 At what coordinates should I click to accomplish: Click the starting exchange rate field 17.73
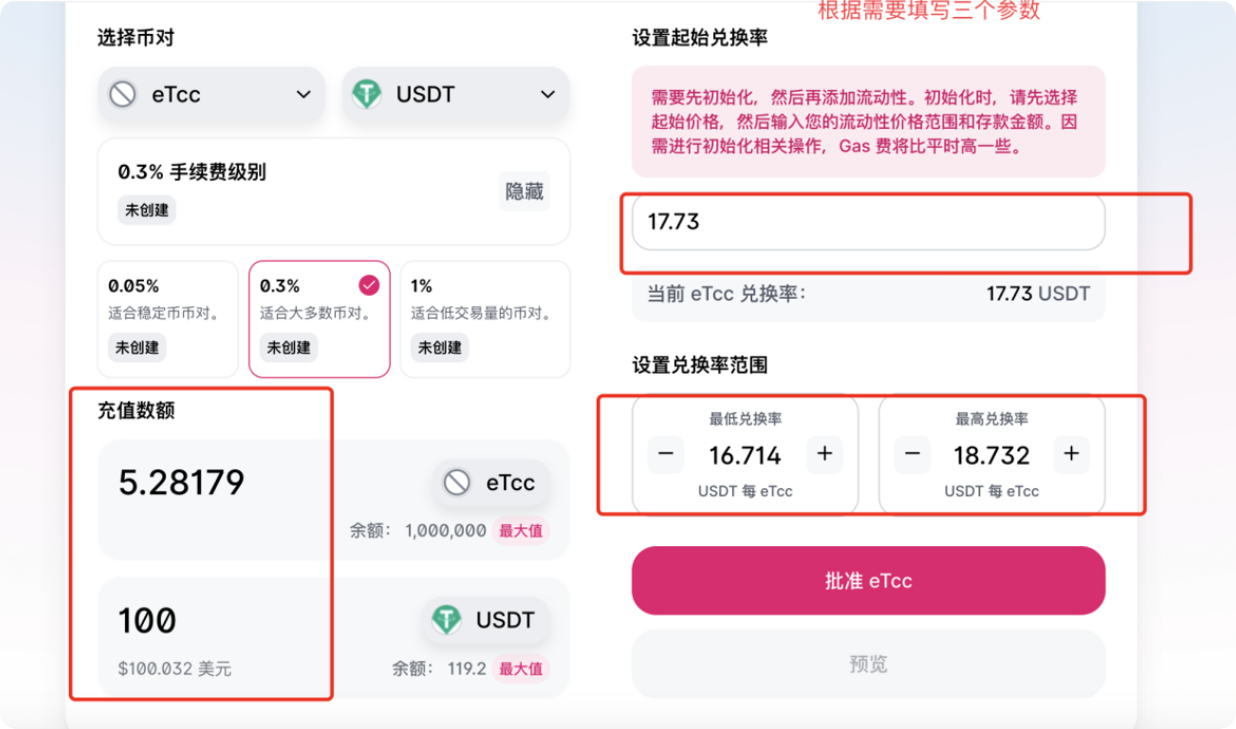pyautogui.click(x=867, y=222)
